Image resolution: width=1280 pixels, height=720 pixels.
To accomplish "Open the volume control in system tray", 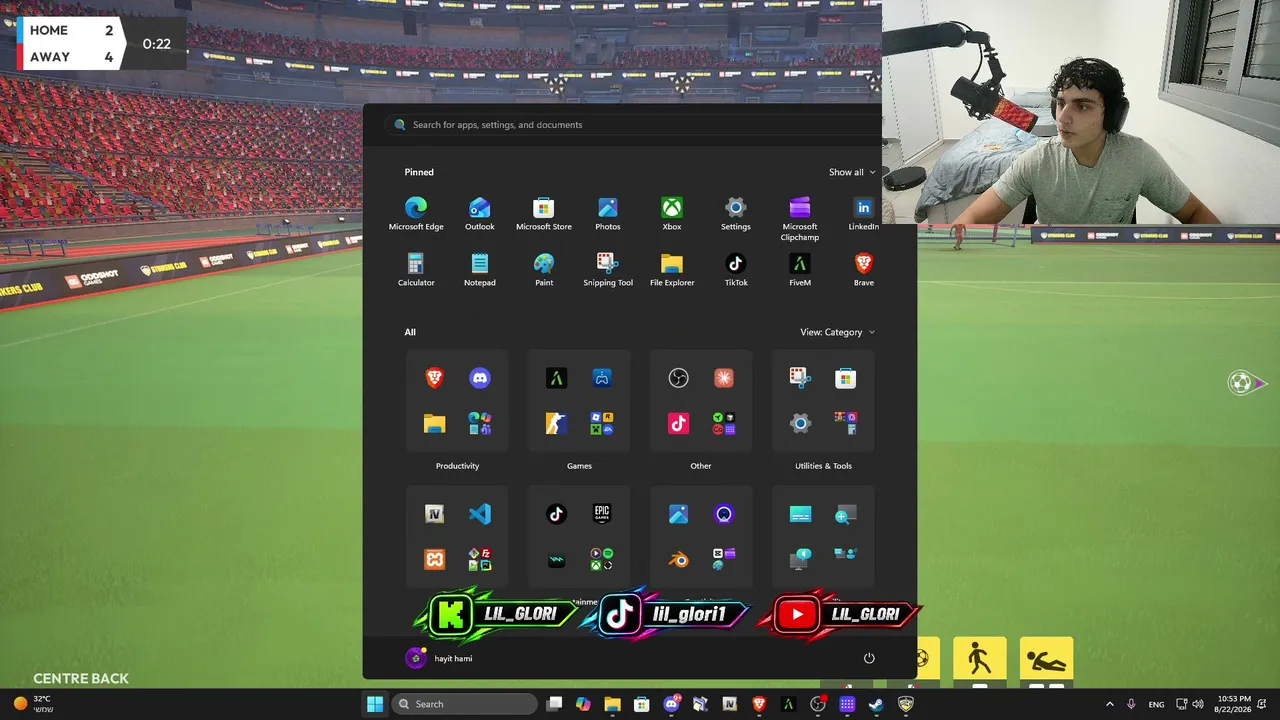I will [x=1200, y=704].
